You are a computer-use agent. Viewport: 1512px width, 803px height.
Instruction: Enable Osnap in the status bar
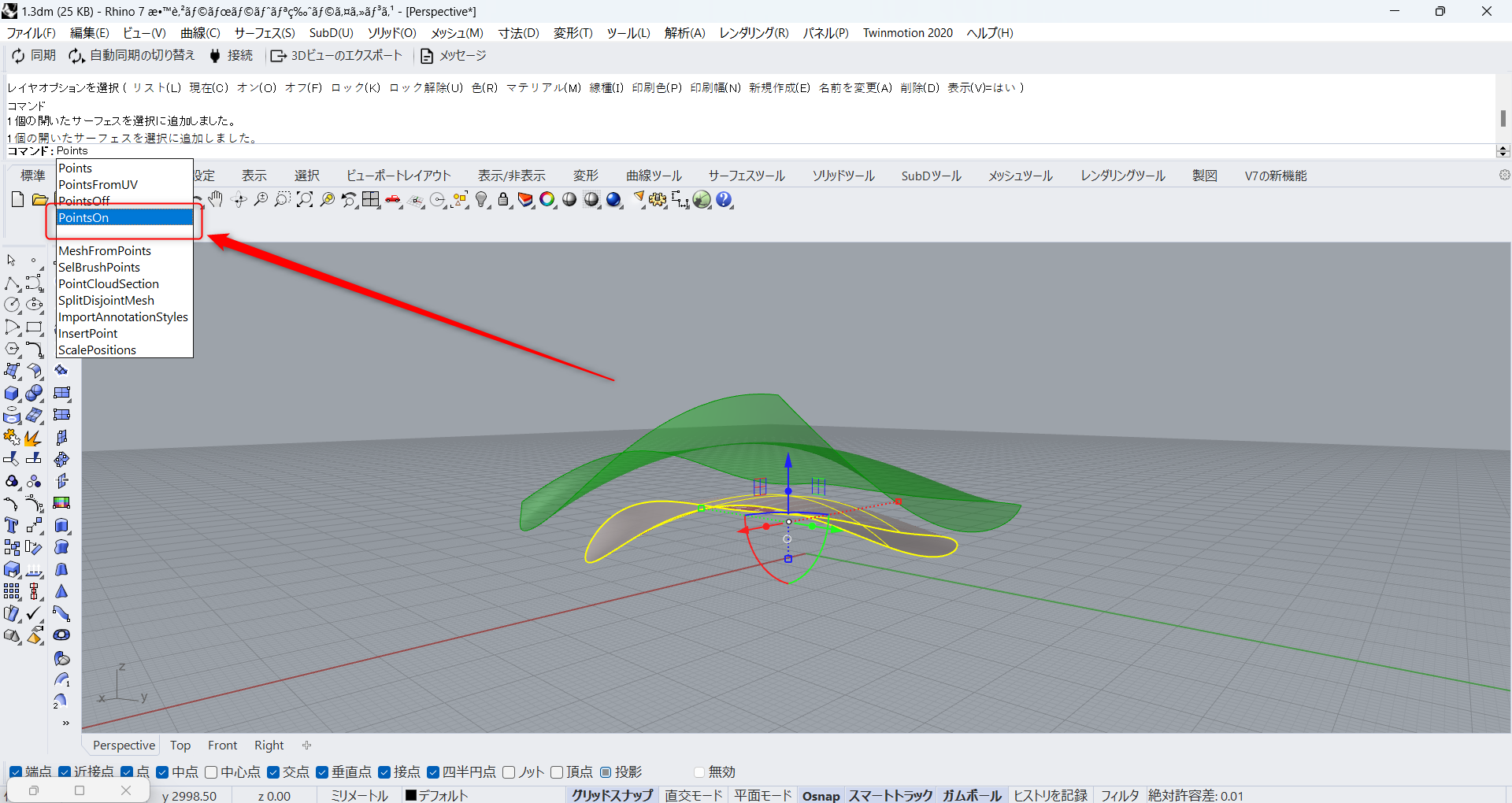click(x=821, y=795)
